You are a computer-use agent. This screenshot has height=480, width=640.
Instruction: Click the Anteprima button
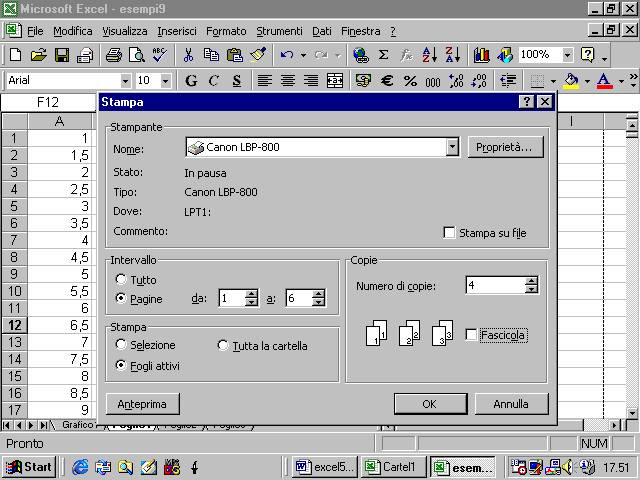point(142,404)
